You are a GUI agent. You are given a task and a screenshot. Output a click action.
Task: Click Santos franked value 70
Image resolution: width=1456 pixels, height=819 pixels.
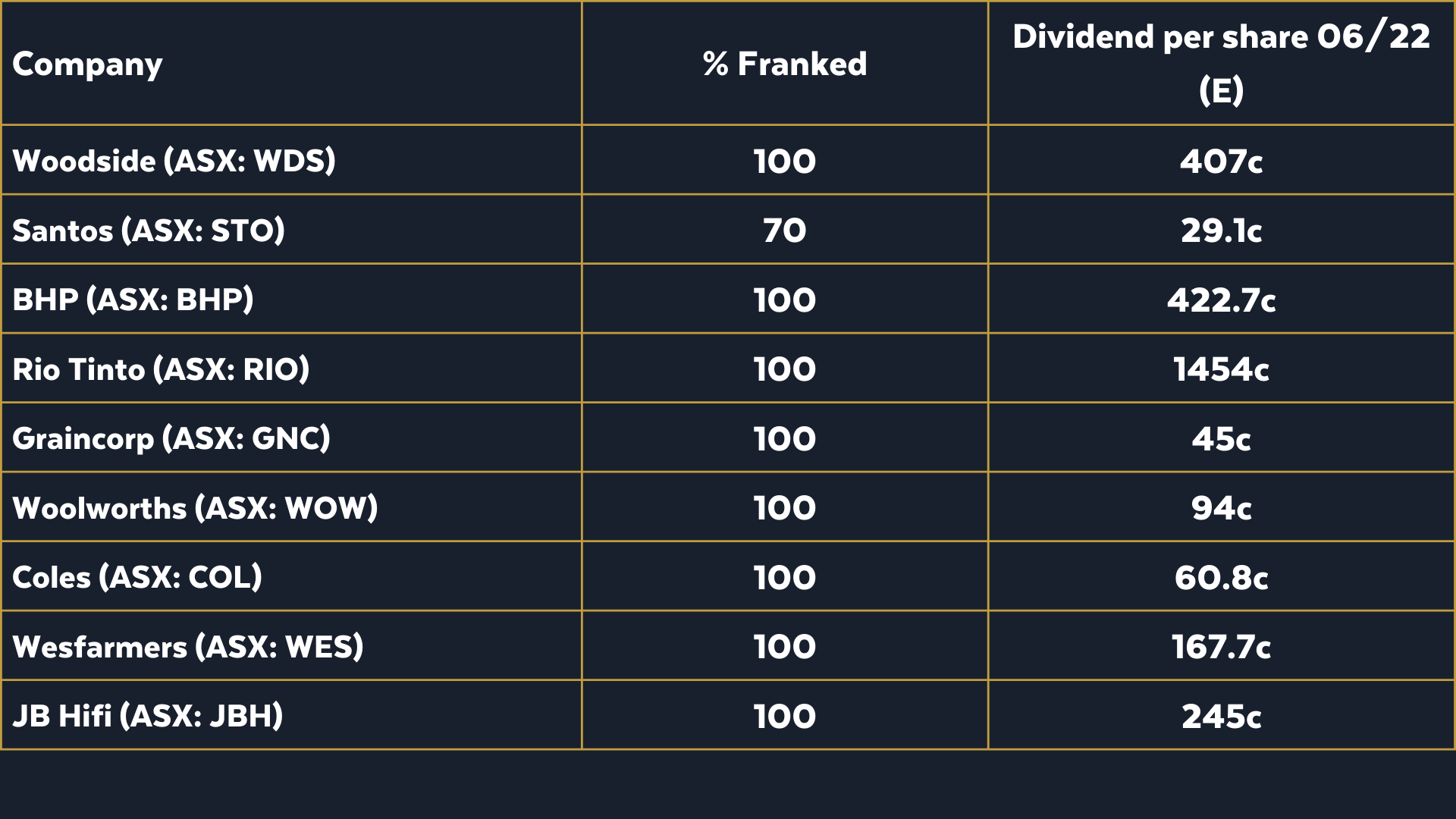pyautogui.click(x=784, y=231)
